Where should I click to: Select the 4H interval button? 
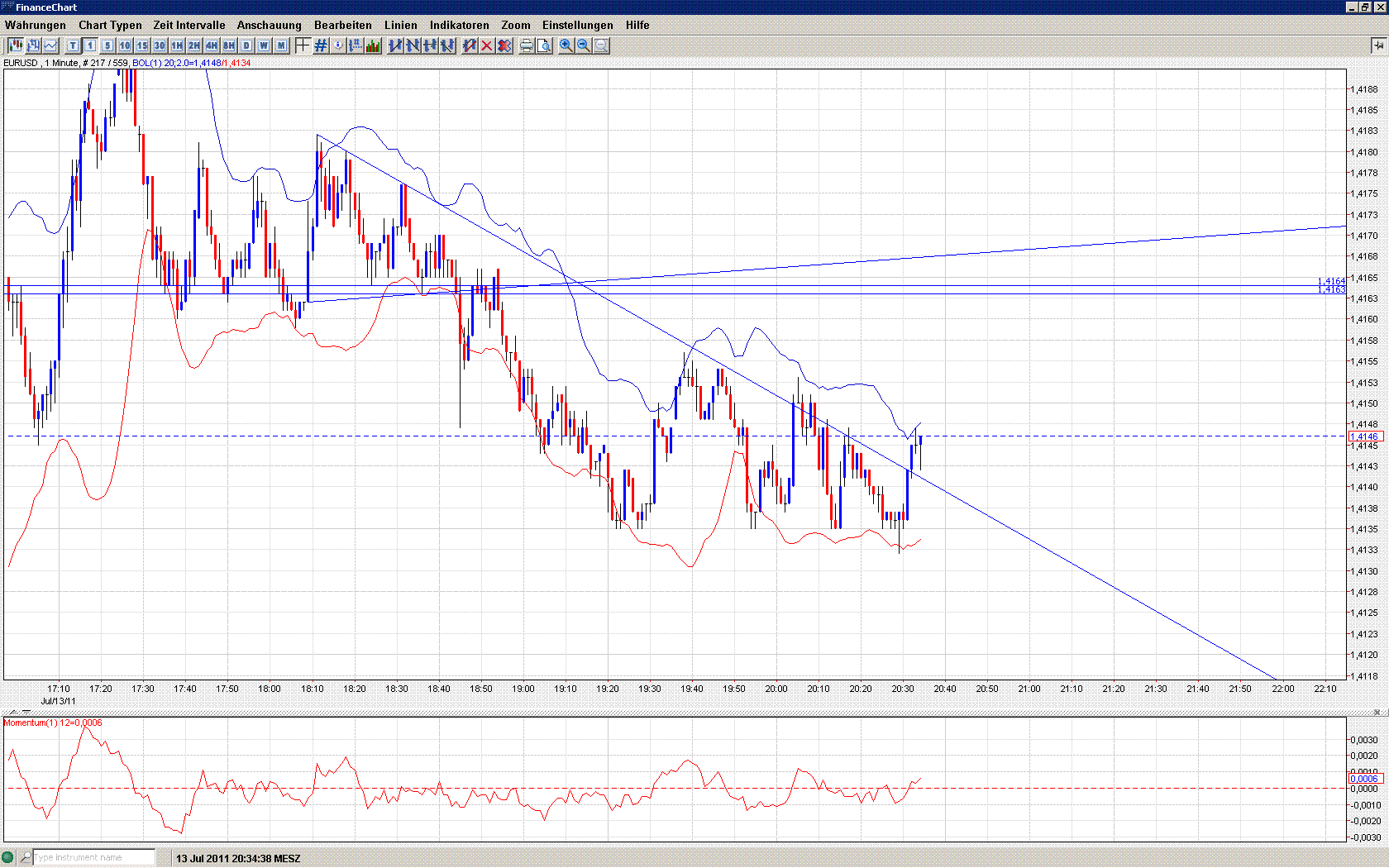[212, 45]
